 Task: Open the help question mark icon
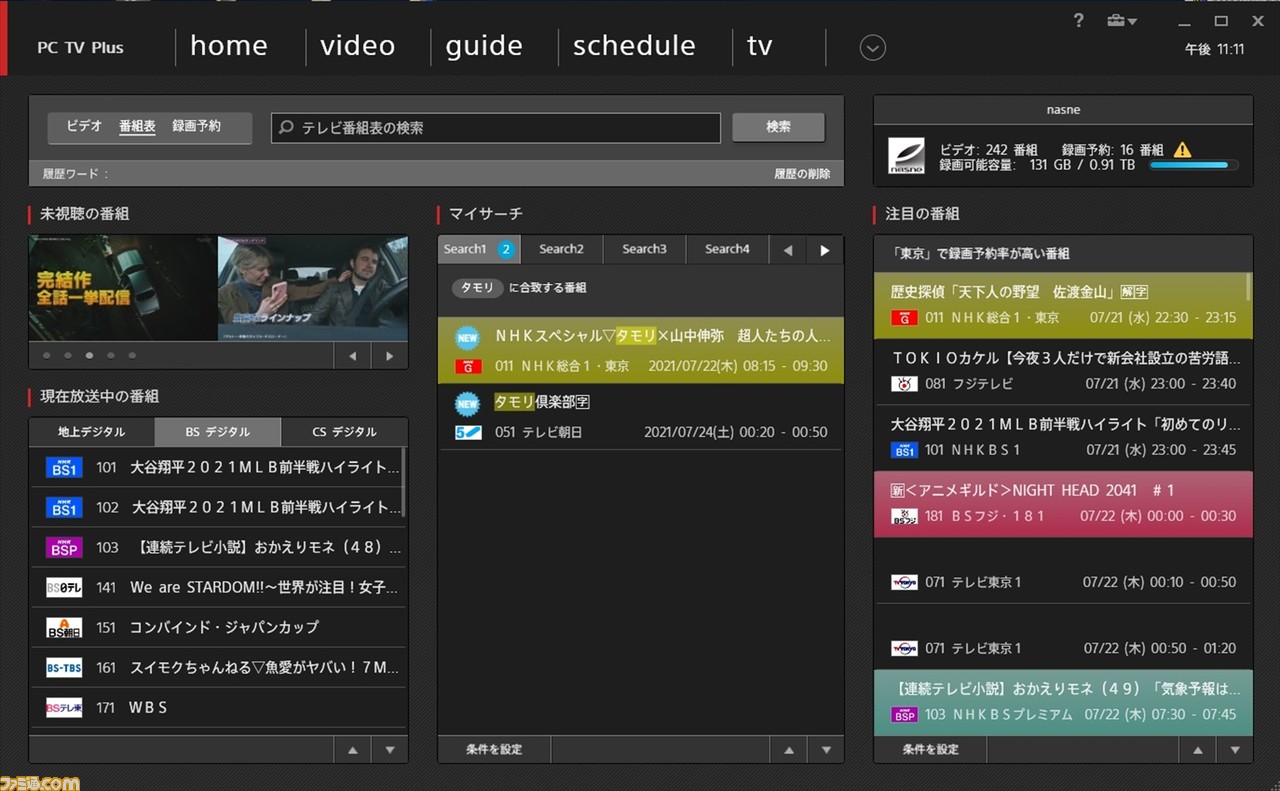click(1078, 21)
